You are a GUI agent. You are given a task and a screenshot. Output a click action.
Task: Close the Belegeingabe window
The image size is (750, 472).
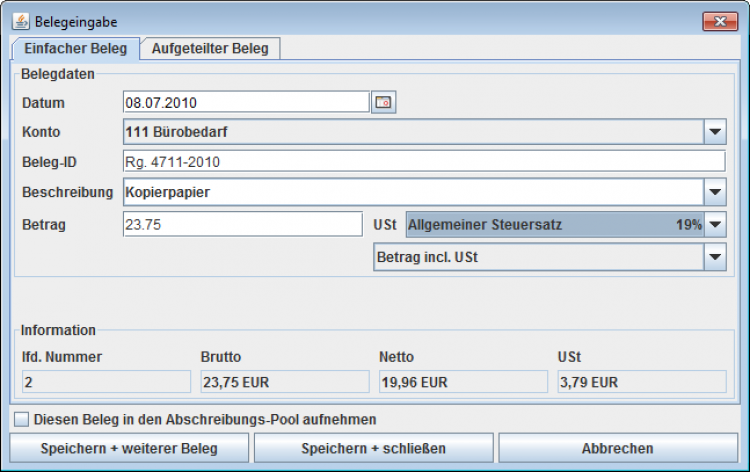[719, 21]
